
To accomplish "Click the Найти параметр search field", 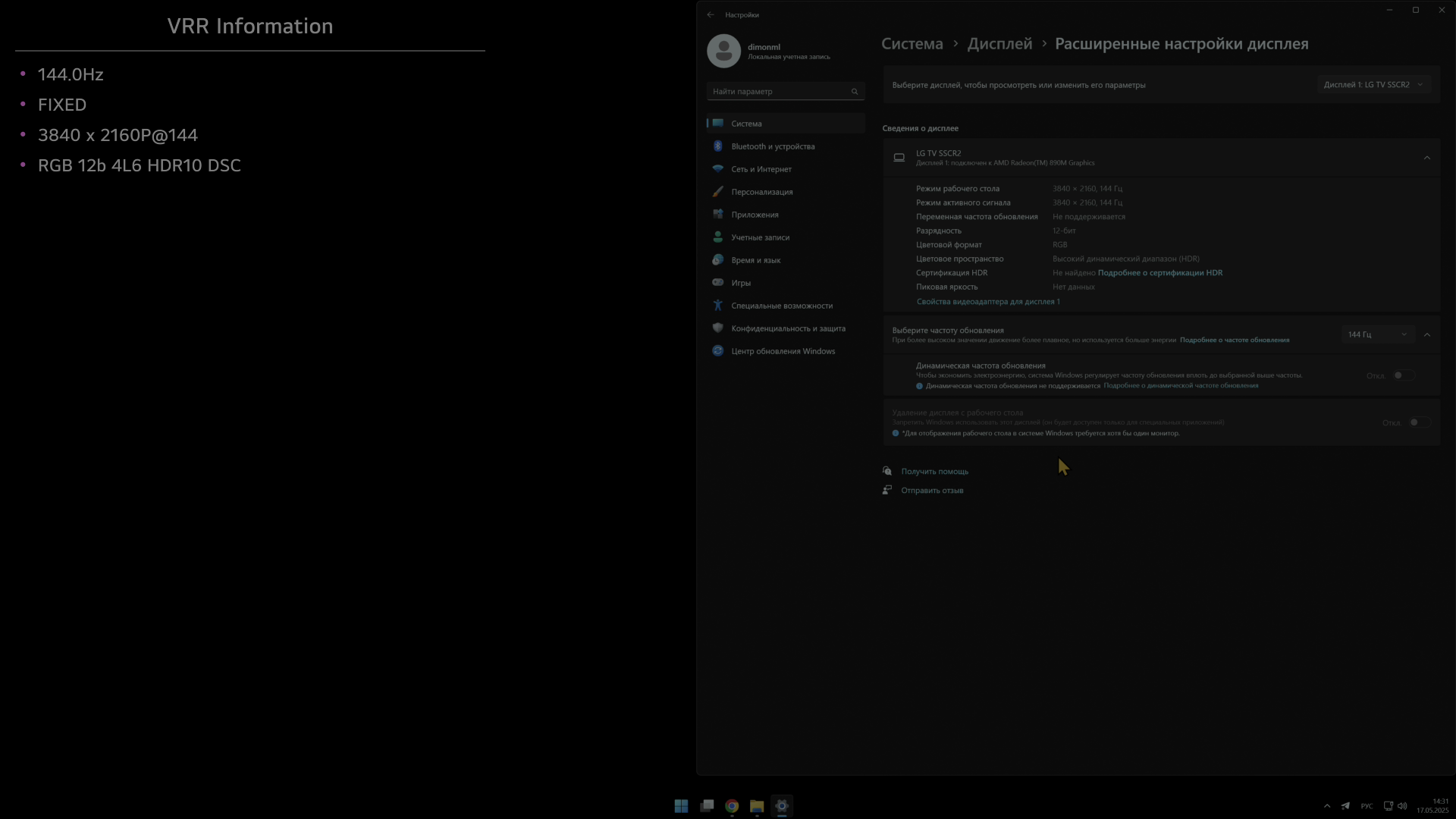I will pos(777,92).
